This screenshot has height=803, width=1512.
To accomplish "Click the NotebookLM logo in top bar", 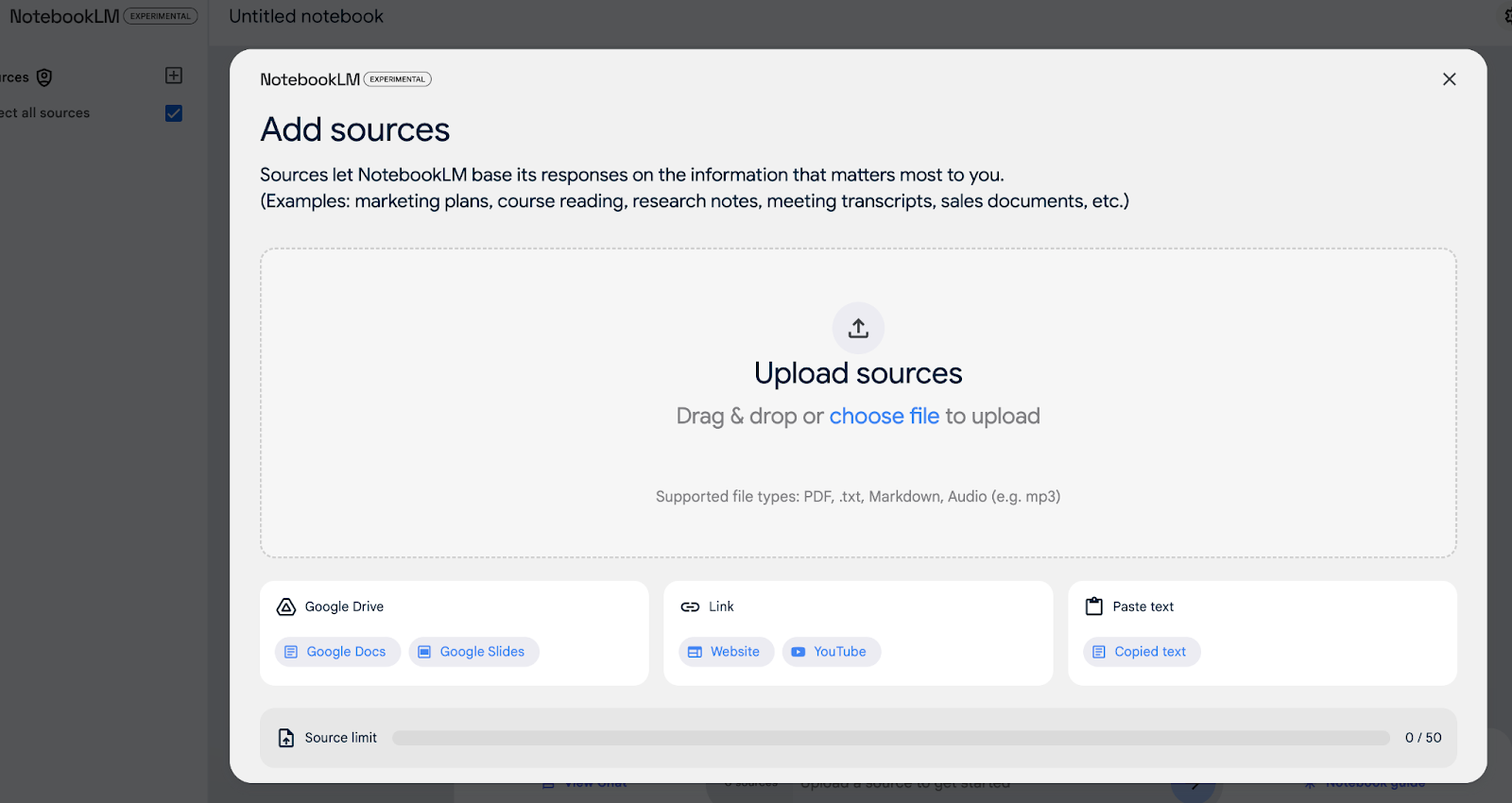I will [64, 16].
